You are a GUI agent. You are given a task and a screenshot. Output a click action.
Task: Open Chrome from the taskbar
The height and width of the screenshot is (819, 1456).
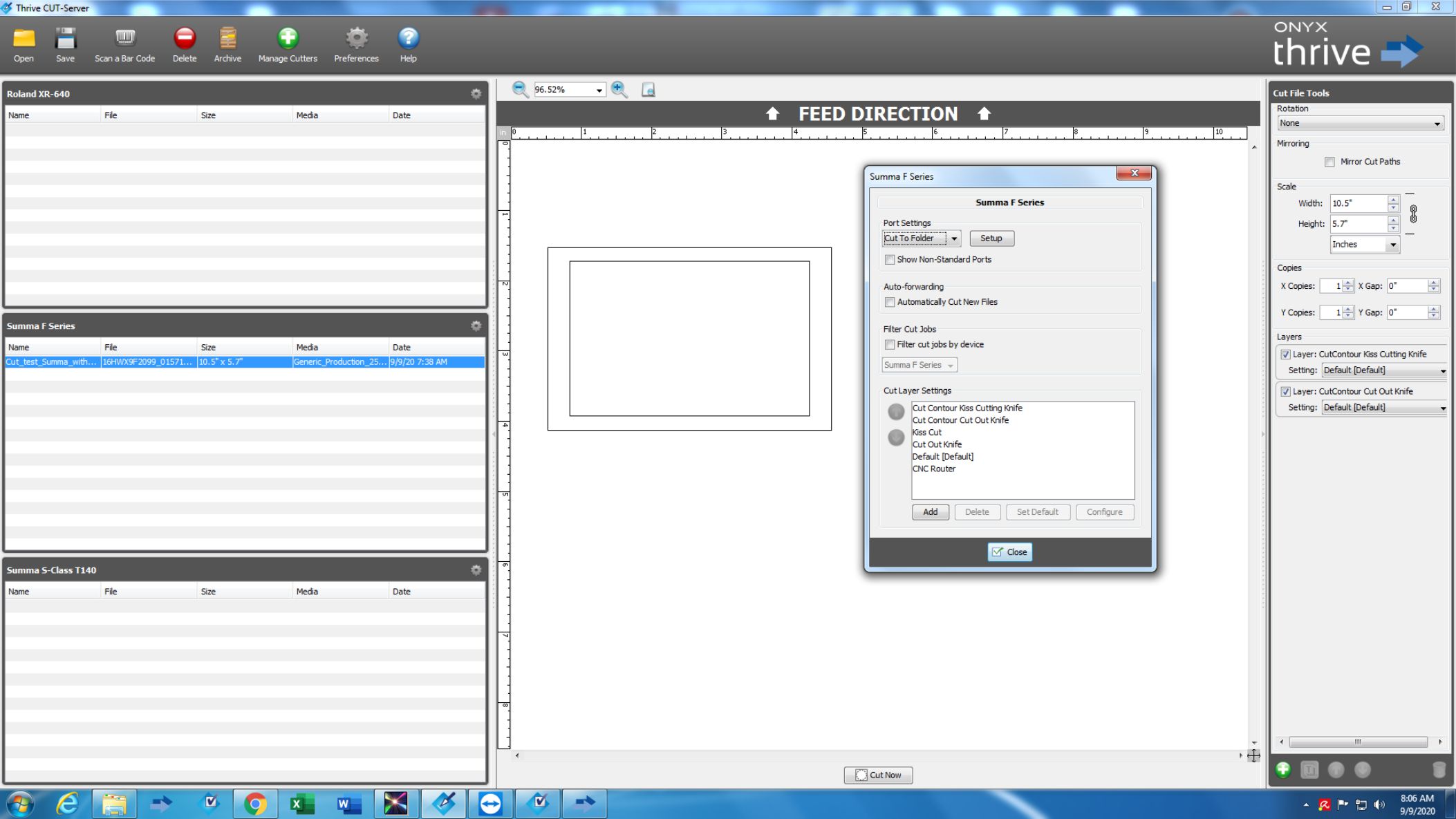click(x=255, y=804)
